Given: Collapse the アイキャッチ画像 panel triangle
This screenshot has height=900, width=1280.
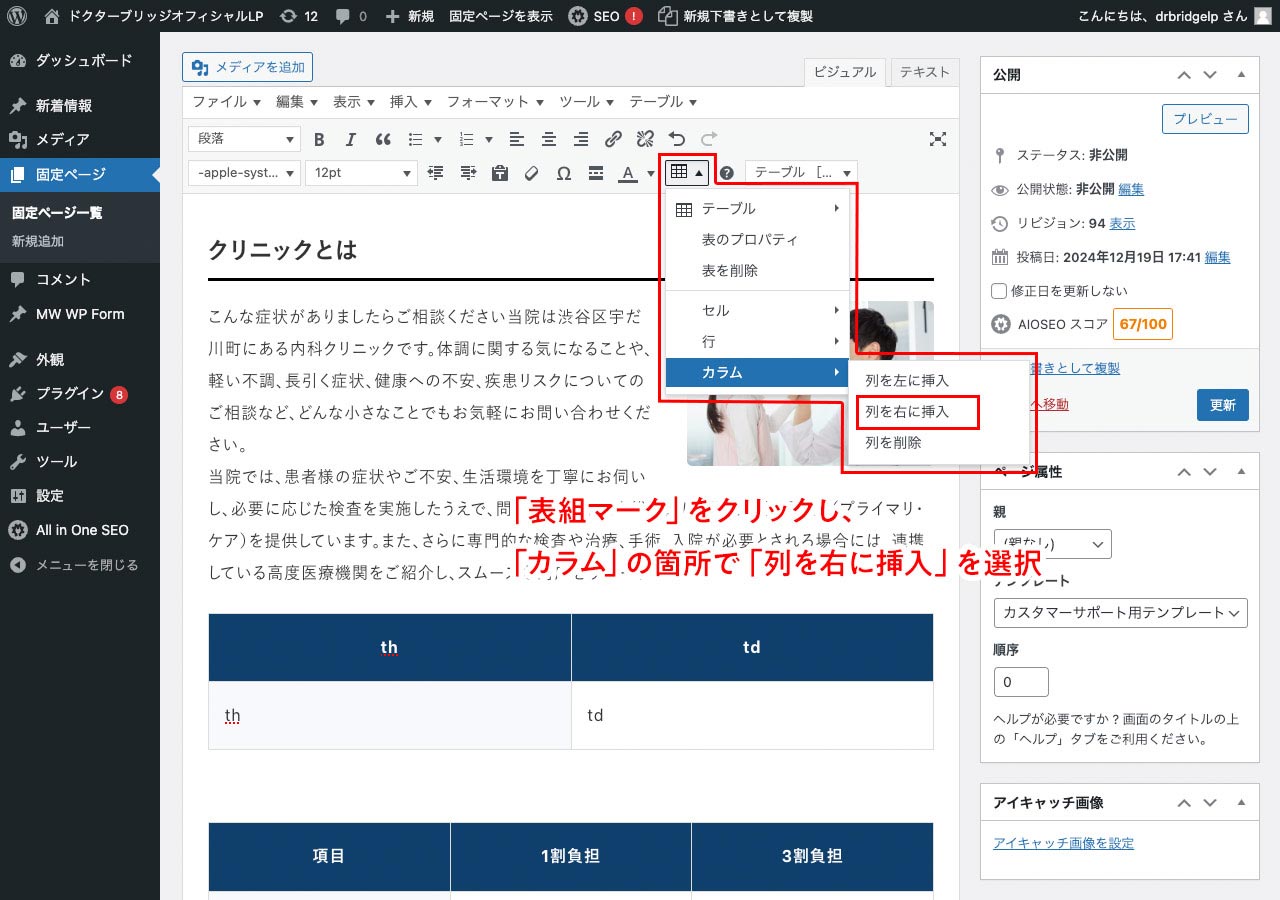Looking at the screenshot, I should click(x=1241, y=802).
